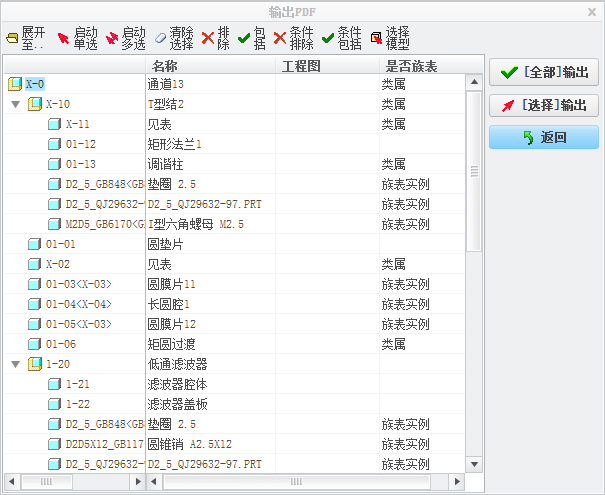
Task: Click the part icon for 1-21
Action: coord(54,384)
